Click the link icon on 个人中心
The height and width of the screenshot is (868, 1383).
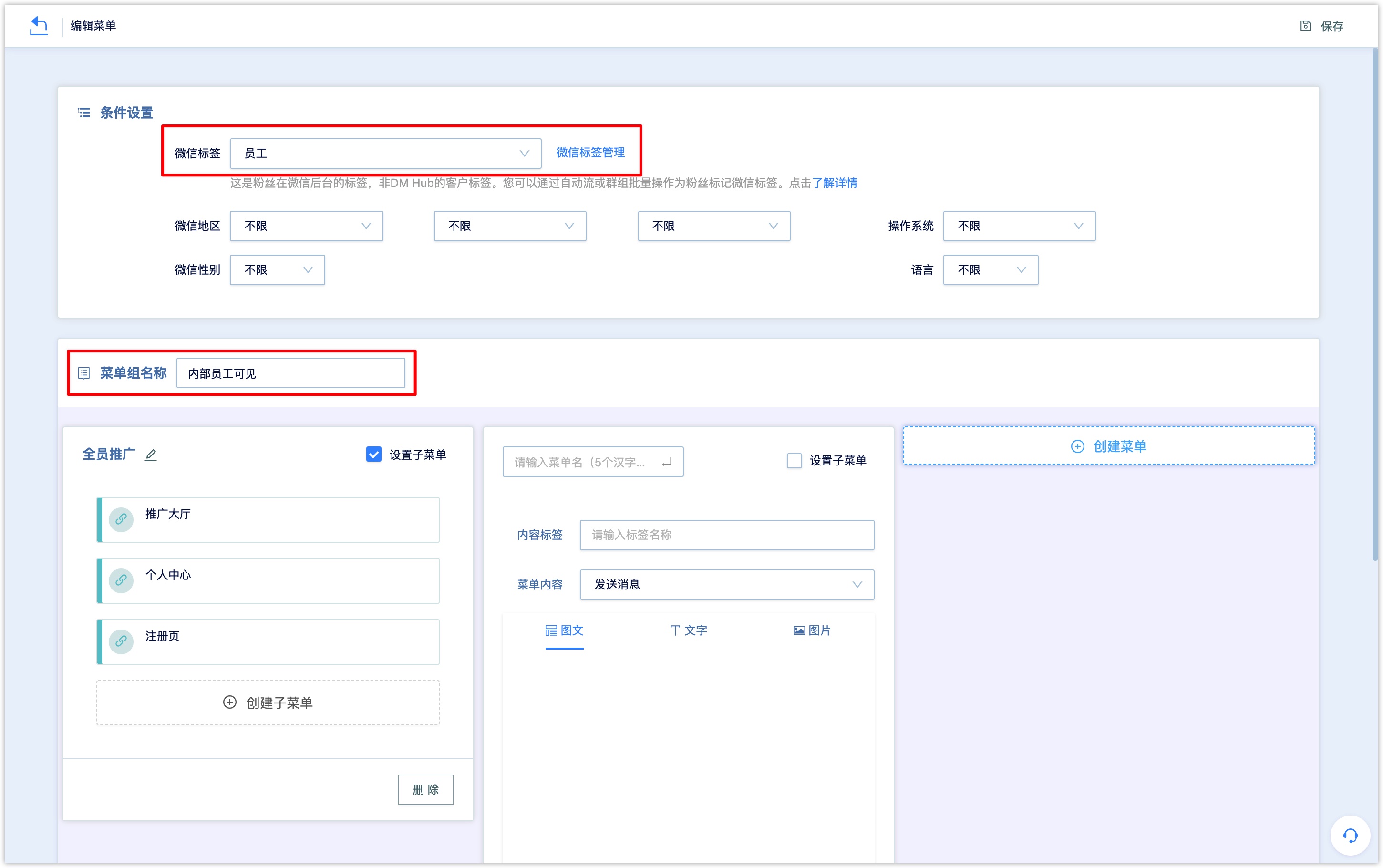[x=121, y=580]
